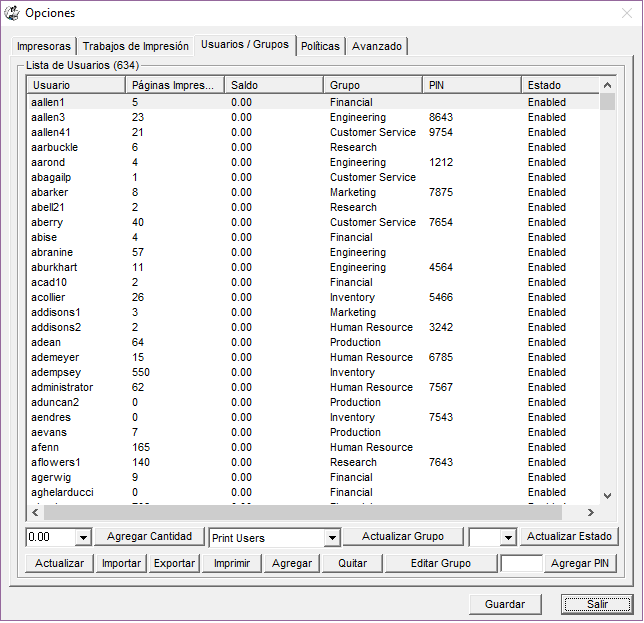
Task: Click the Agregar user button
Action: click(x=292, y=563)
